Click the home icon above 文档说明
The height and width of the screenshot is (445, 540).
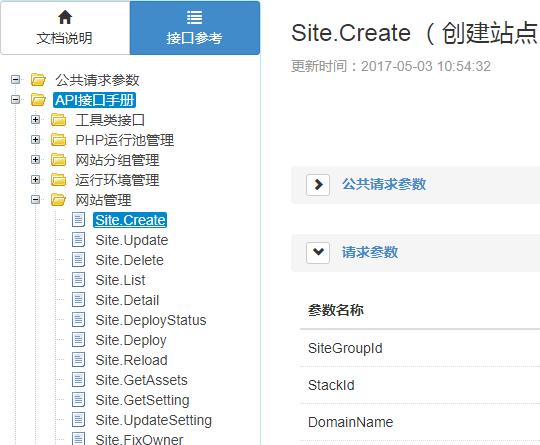(x=65, y=17)
